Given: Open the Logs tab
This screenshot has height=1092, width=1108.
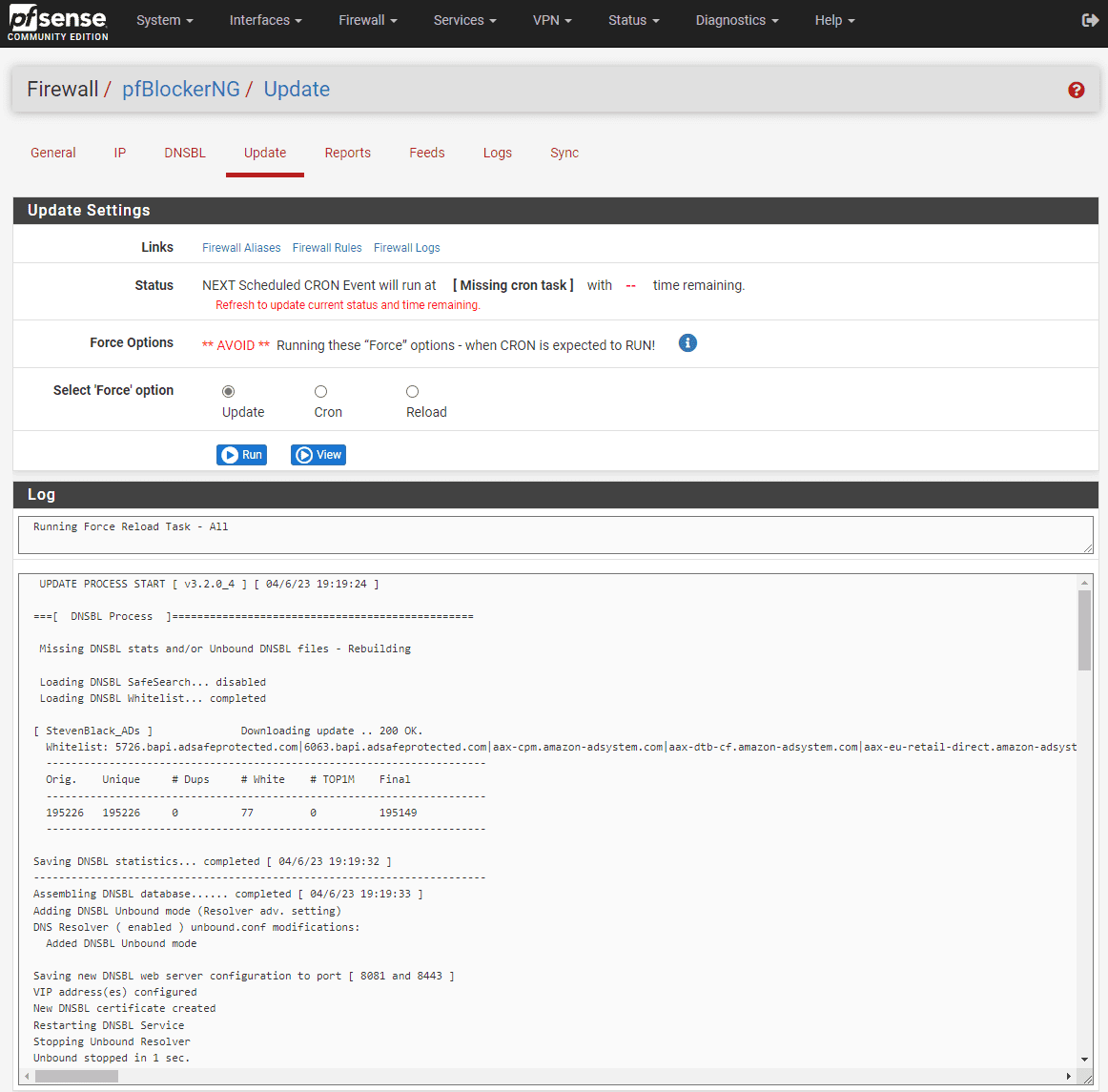Looking at the screenshot, I should click(x=498, y=153).
